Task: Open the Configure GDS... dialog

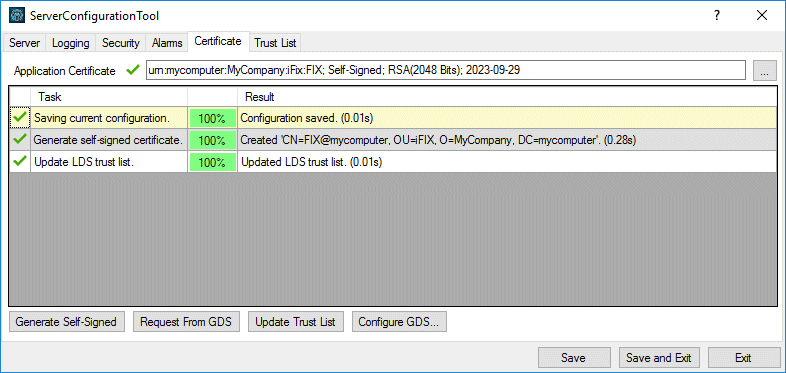Action: point(399,322)
